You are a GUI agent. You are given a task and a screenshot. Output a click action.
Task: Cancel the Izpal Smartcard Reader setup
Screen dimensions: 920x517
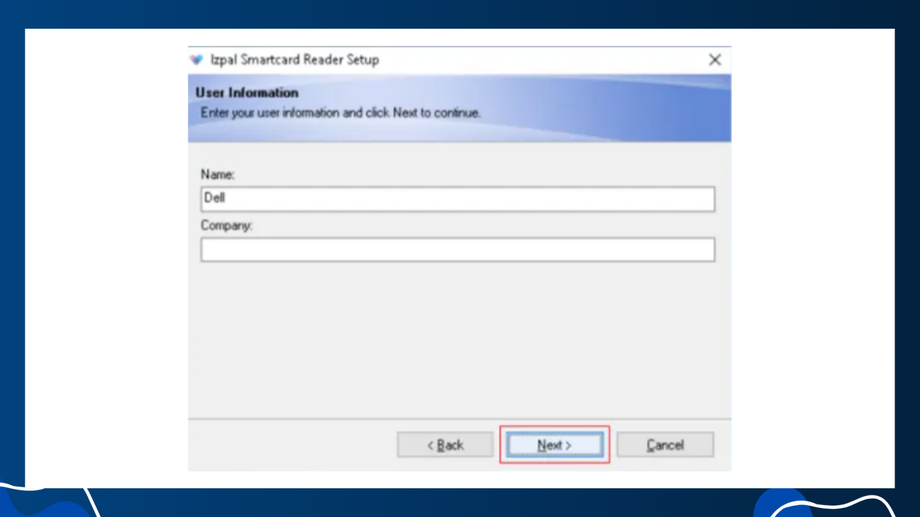[665, 445]
